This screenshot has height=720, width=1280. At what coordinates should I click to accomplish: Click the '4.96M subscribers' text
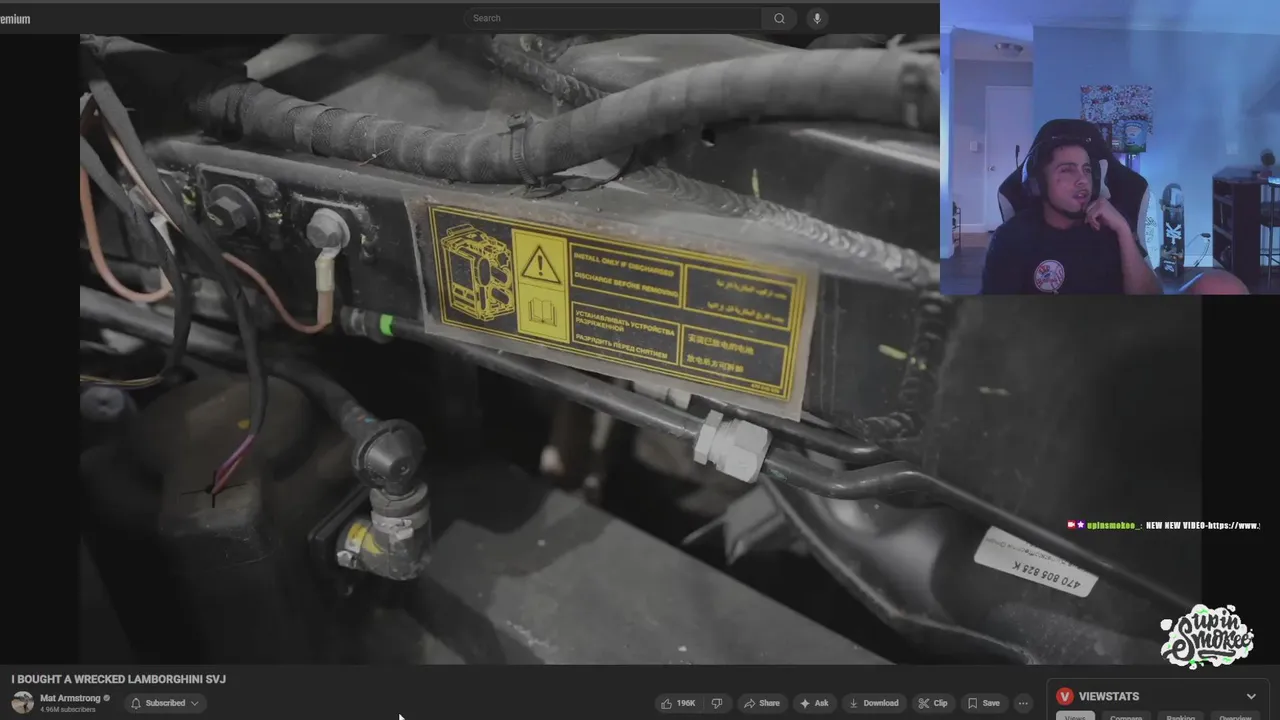click(68, 710)
